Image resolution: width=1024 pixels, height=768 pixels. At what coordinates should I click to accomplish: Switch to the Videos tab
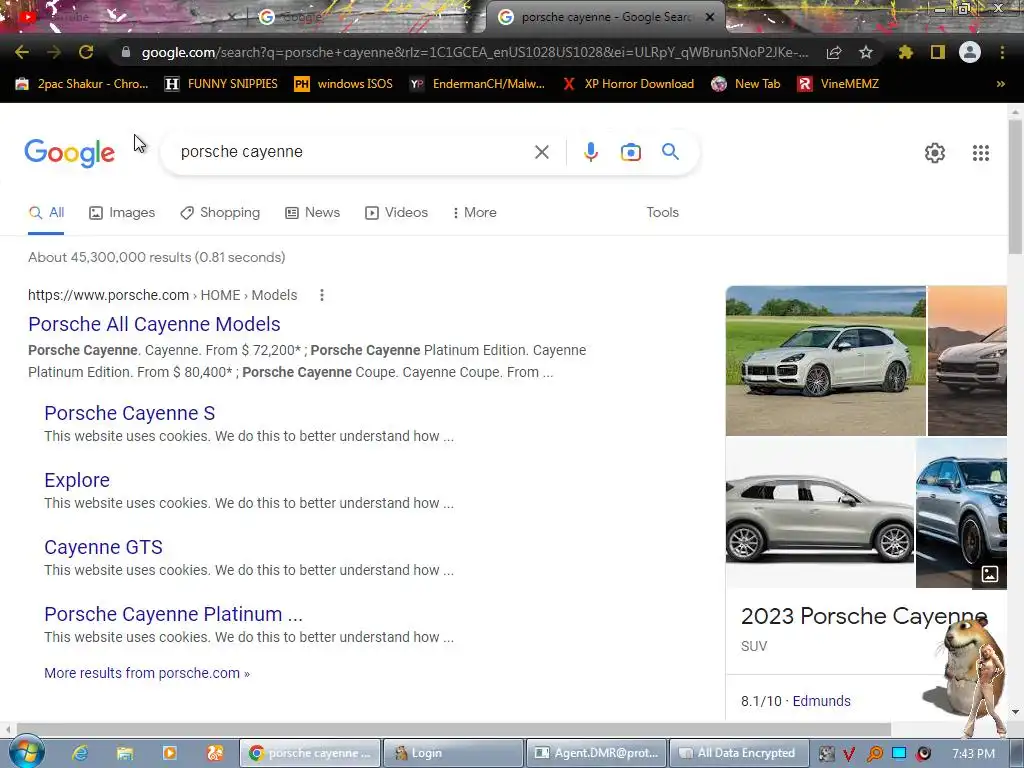[396, 213]
